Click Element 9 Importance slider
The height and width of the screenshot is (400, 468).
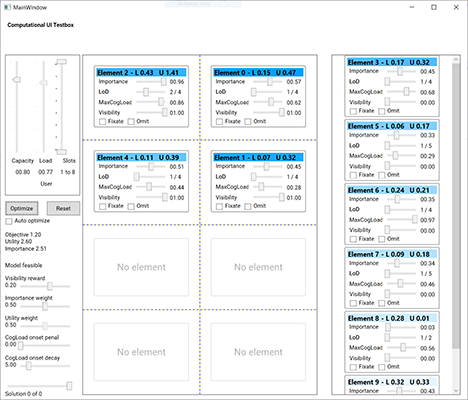[400, 391]
